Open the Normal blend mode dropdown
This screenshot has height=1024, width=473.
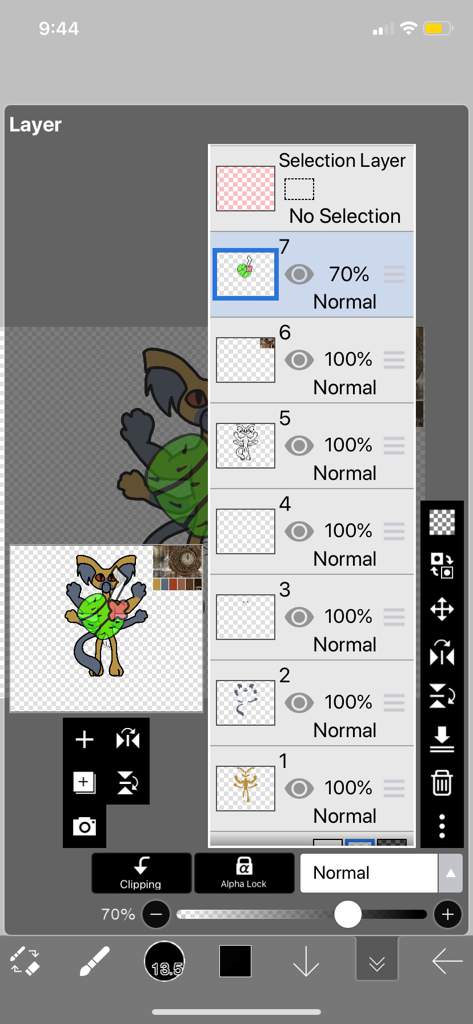coord(368,873)
